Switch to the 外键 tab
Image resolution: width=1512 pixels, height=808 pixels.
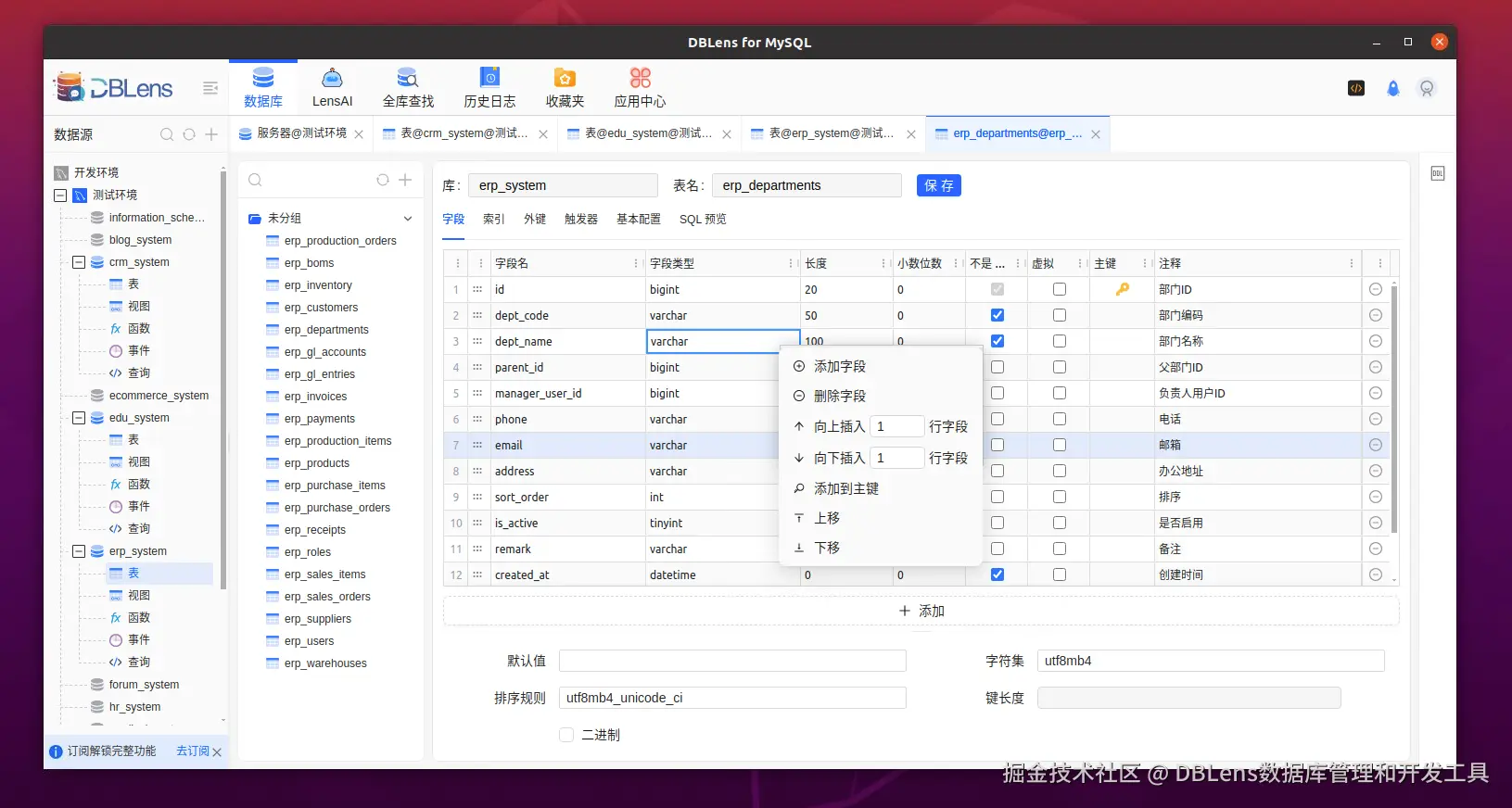tap(535, 219)
